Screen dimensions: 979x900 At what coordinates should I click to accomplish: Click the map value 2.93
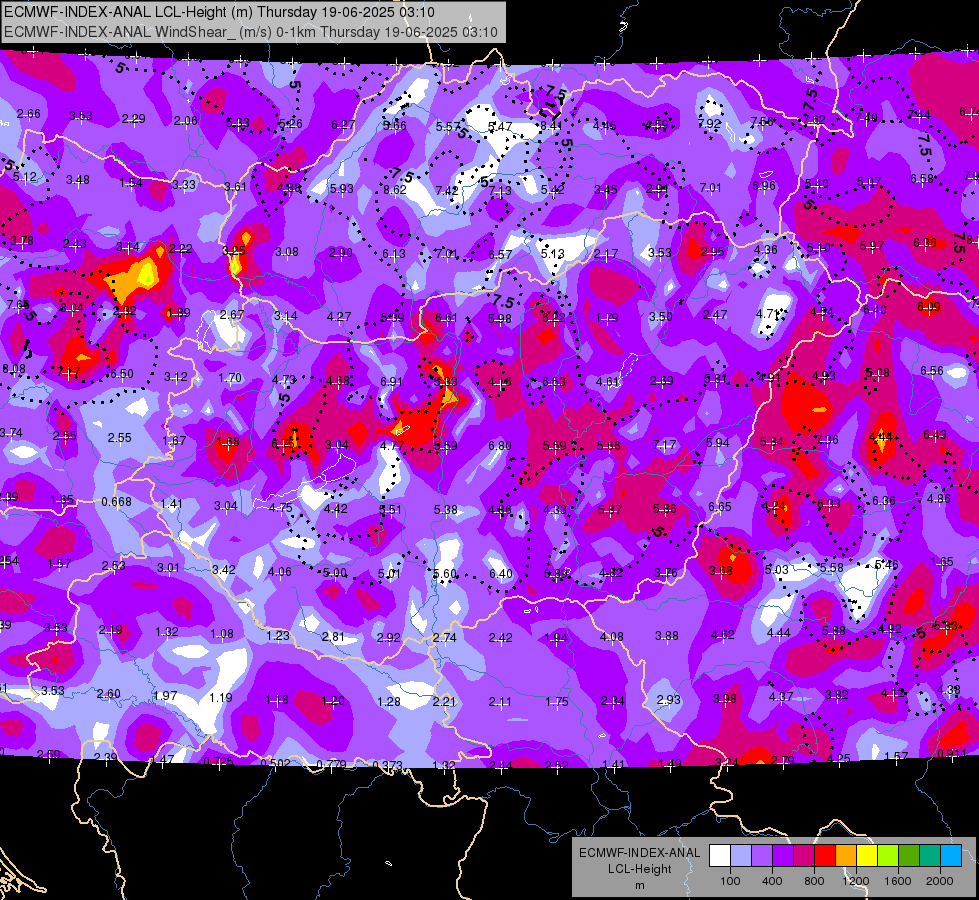[x=668, y=699]
